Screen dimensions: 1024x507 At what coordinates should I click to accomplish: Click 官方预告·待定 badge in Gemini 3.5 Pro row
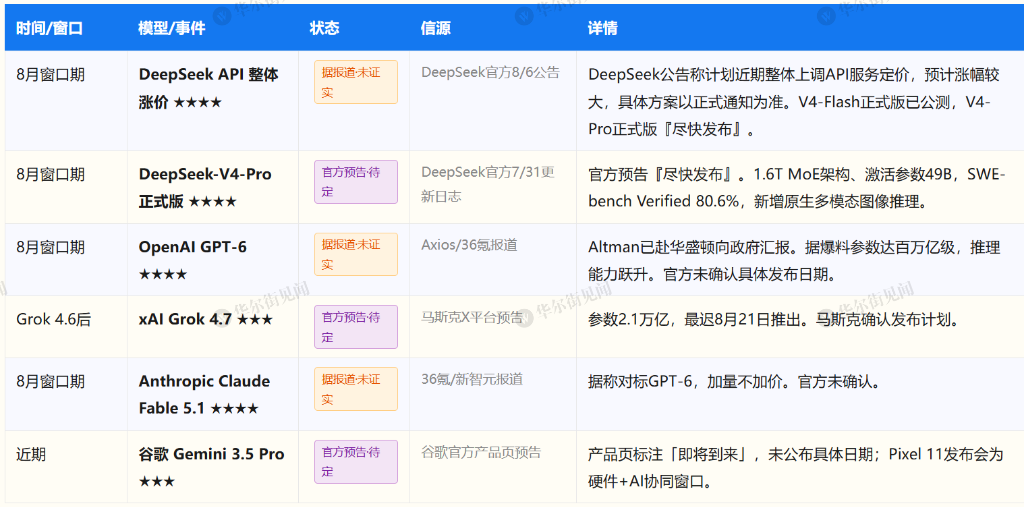point(355,461)
